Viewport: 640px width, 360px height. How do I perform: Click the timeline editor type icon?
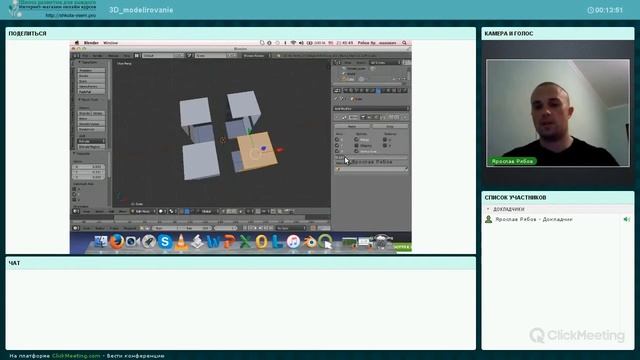[x=76, y=228]
